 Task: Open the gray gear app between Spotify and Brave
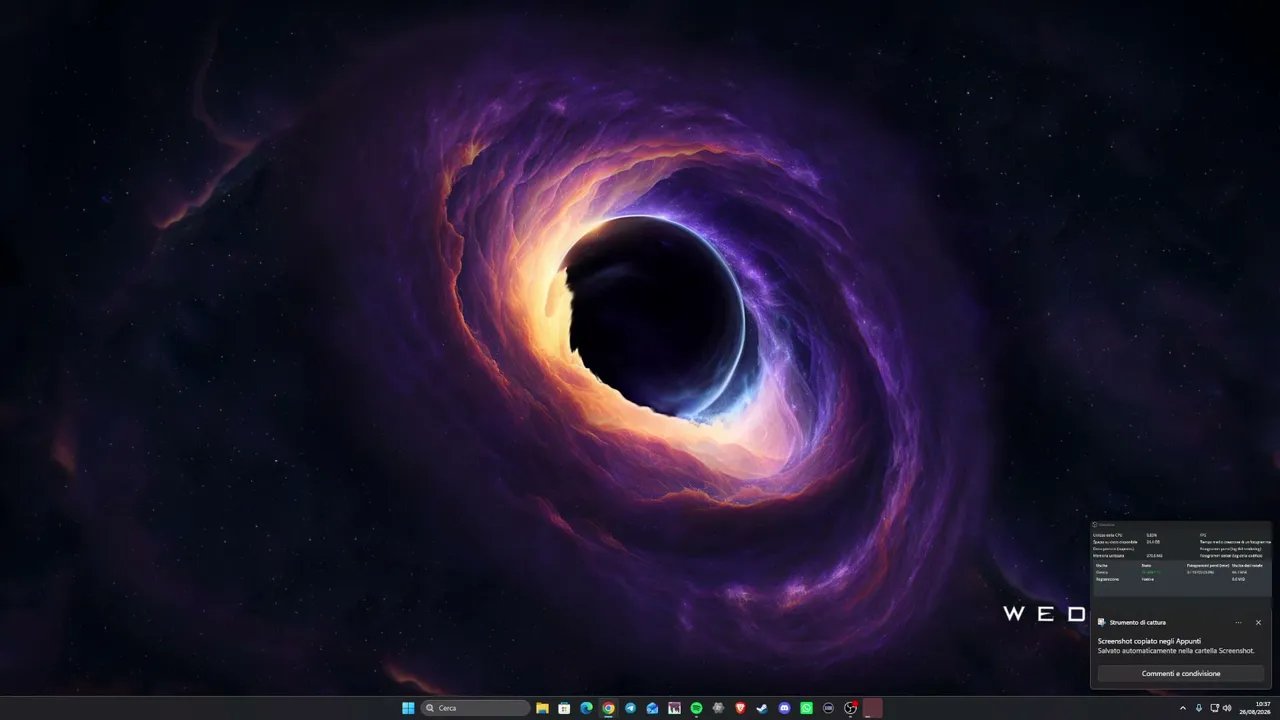coord(718,708)
